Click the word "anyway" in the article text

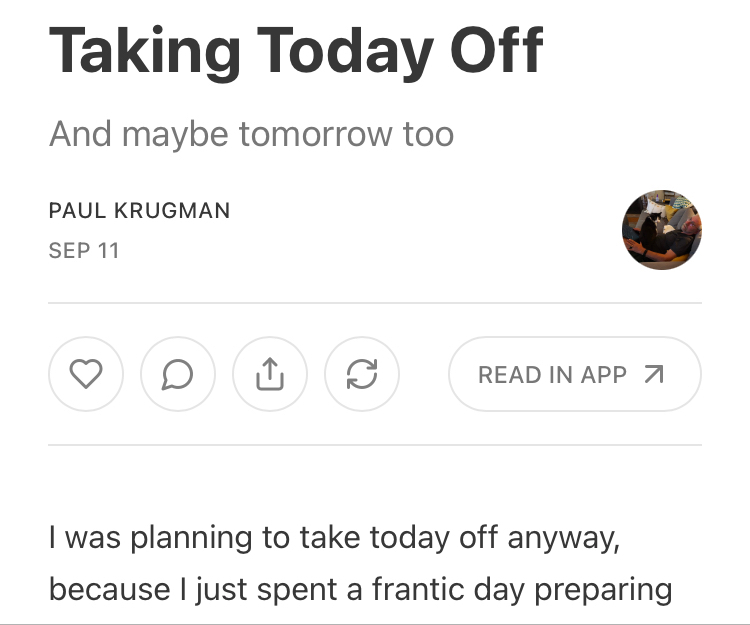point(562,538)
